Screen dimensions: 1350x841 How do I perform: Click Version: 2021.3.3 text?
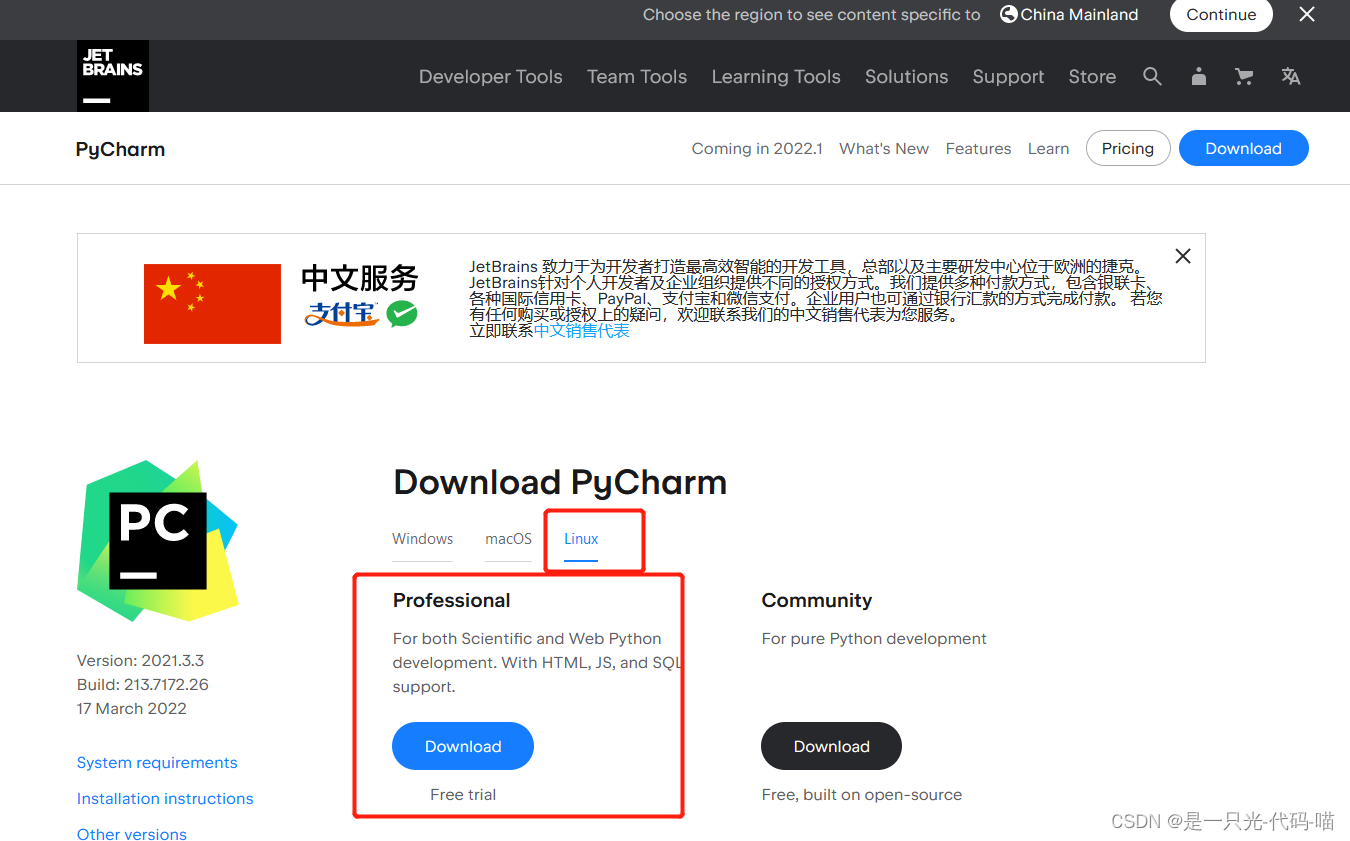[140, 660]
